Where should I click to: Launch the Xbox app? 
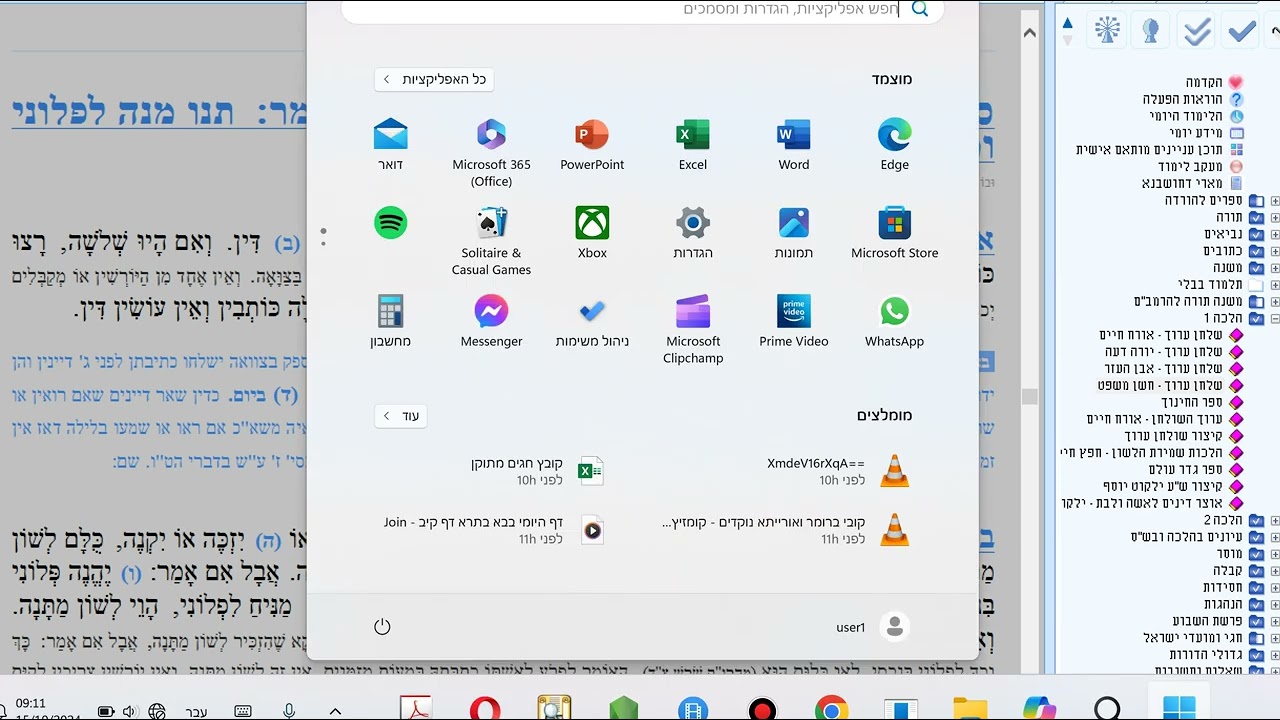(x=592, y=233)
